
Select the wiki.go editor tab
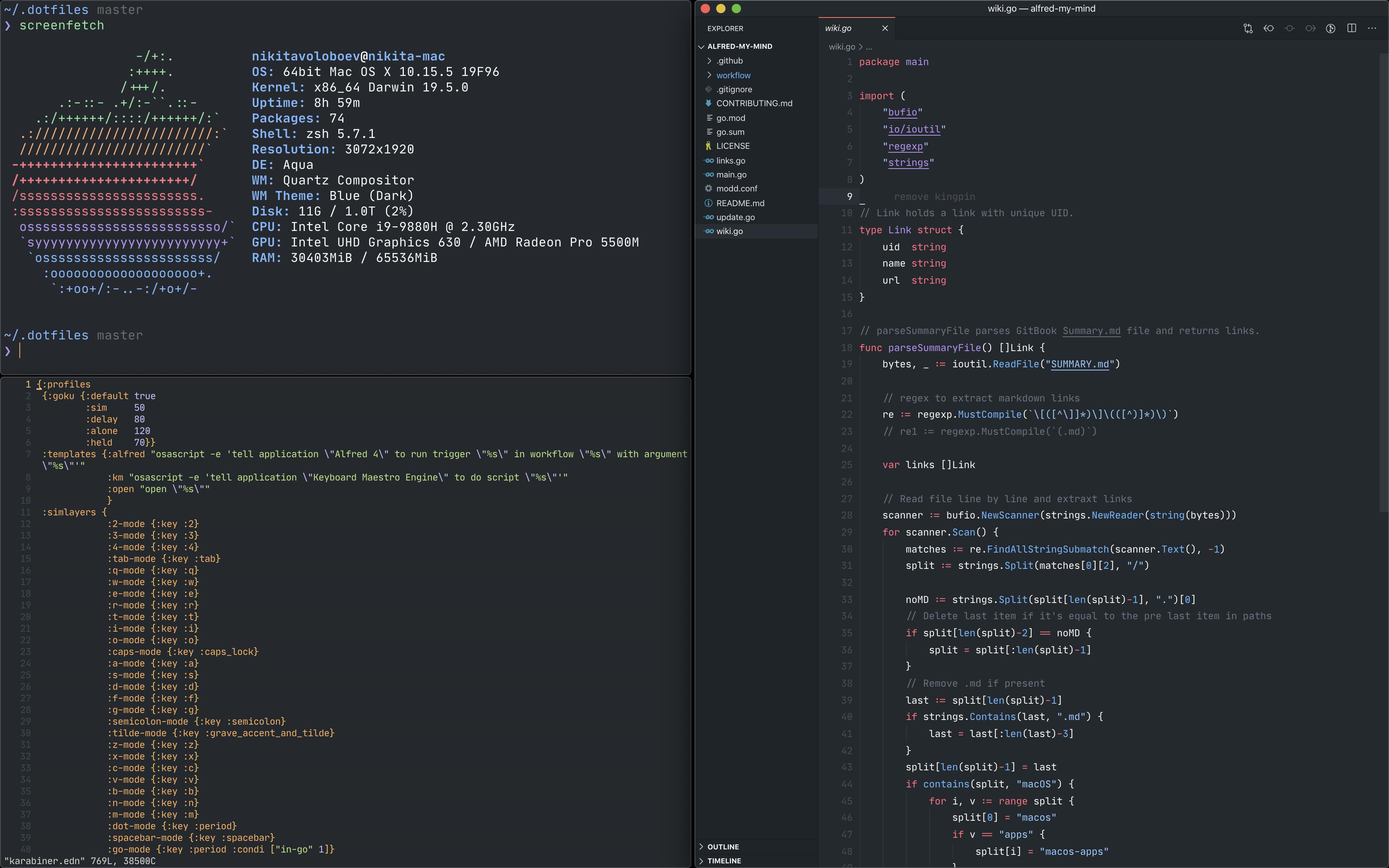839,28
